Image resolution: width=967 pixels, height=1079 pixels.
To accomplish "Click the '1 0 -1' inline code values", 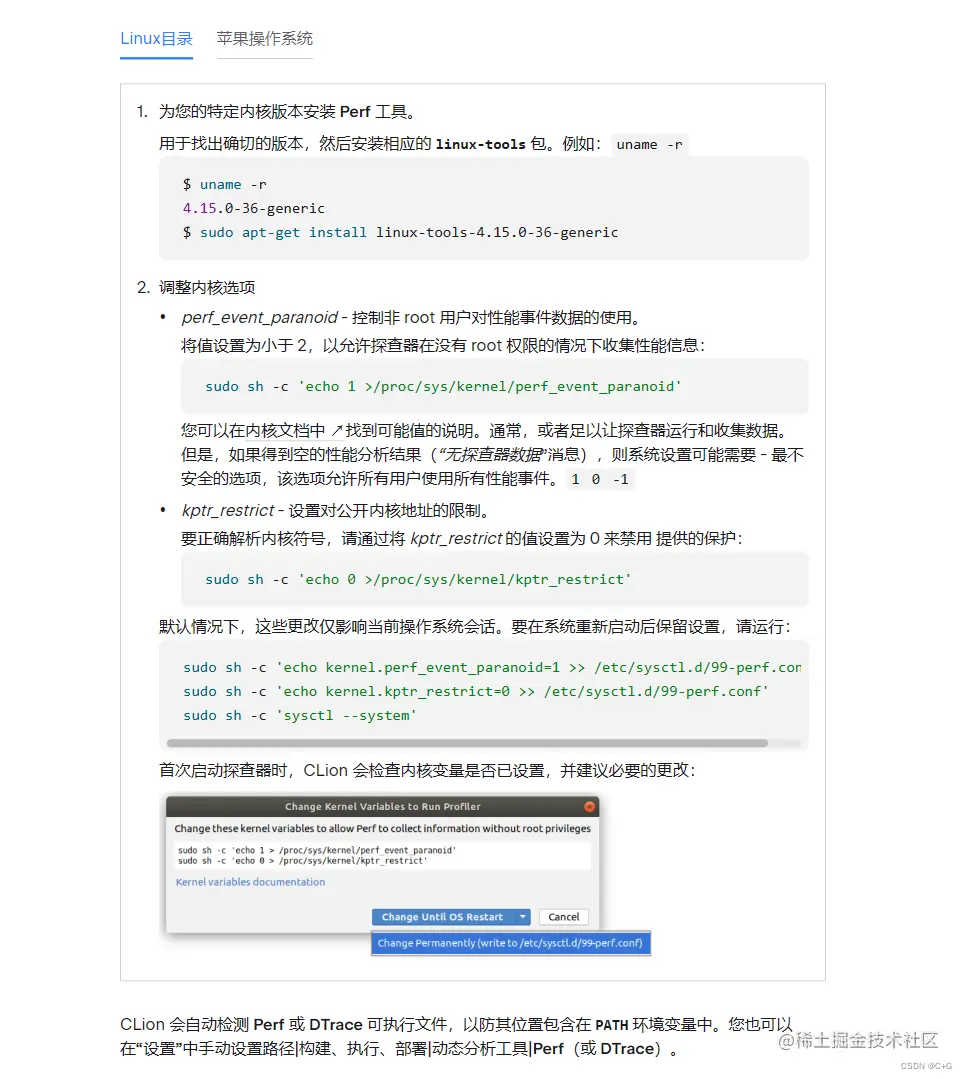I will pyautogui.click(x=599, y=480).
